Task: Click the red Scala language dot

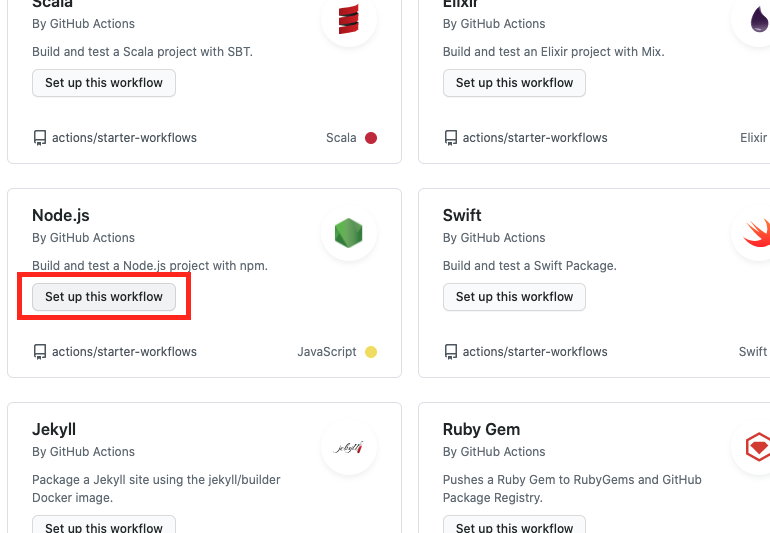Action: 371,138
